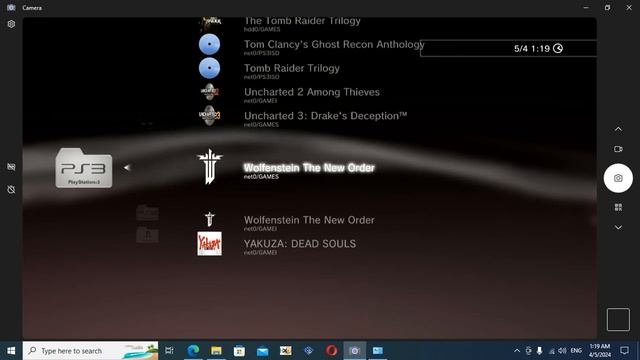Select Tomb Raider Trilogy ISO entry

tap(291, 68)
